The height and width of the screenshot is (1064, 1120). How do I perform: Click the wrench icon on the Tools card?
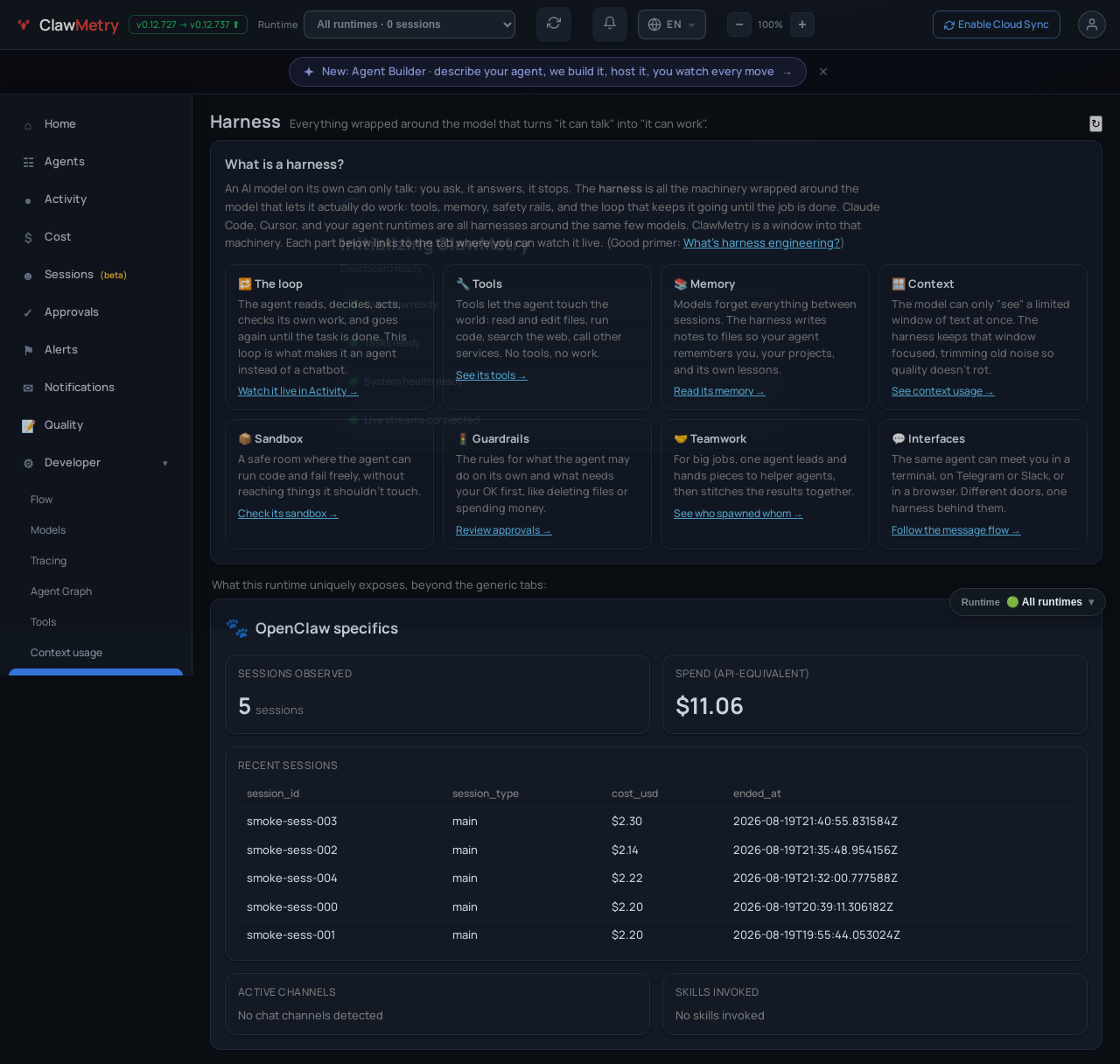[463, 284]
